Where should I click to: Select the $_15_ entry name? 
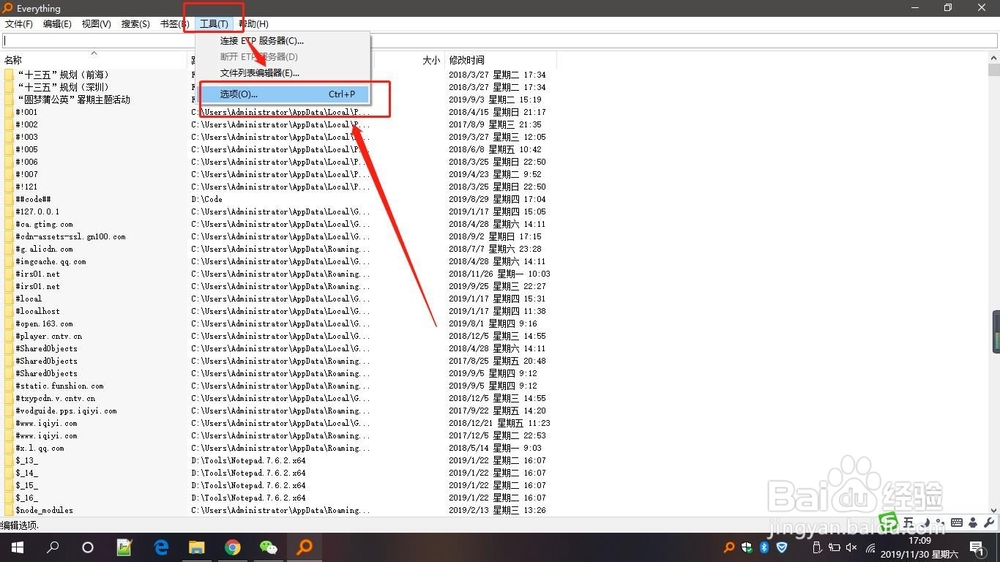[x=27, y=485]
